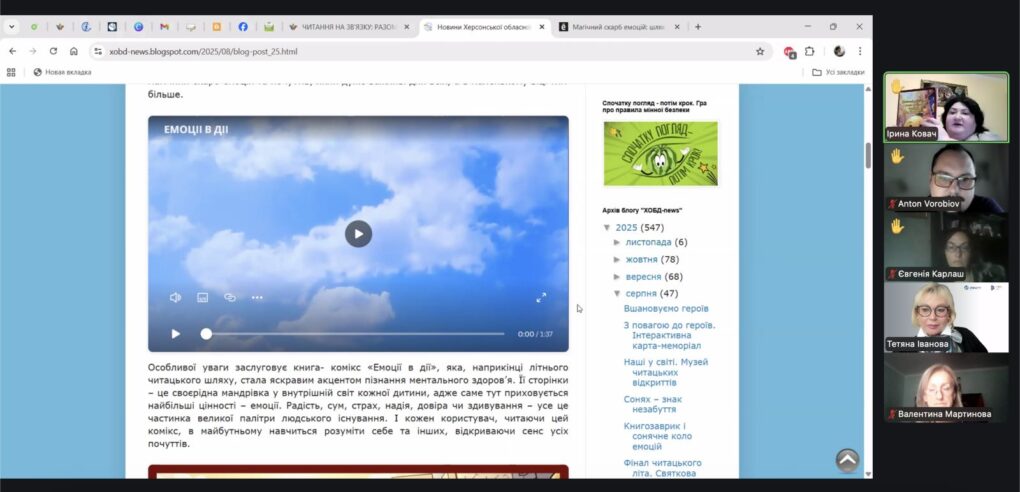Click the video volume speaker icon
Viewport: 1020px width, 492px height.
(175, 297)
